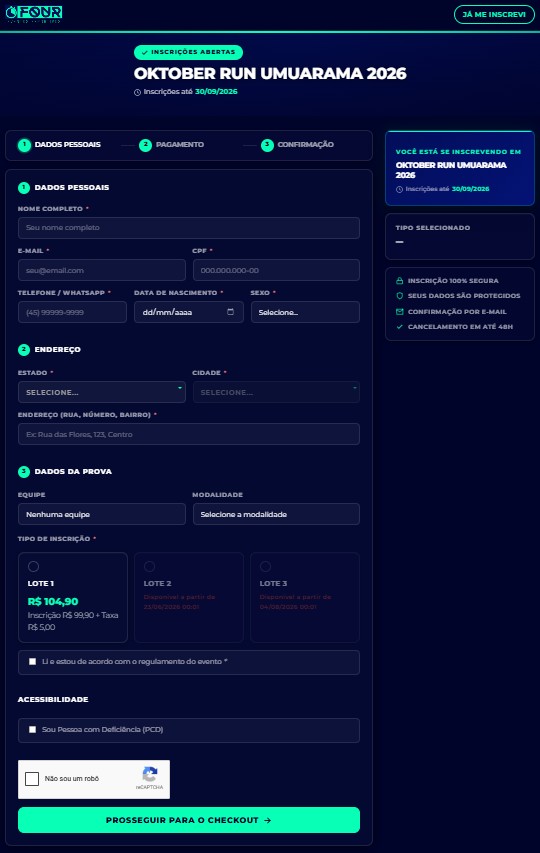Click lock icon beside Inscrição 100% Segura

coord(400,281)
